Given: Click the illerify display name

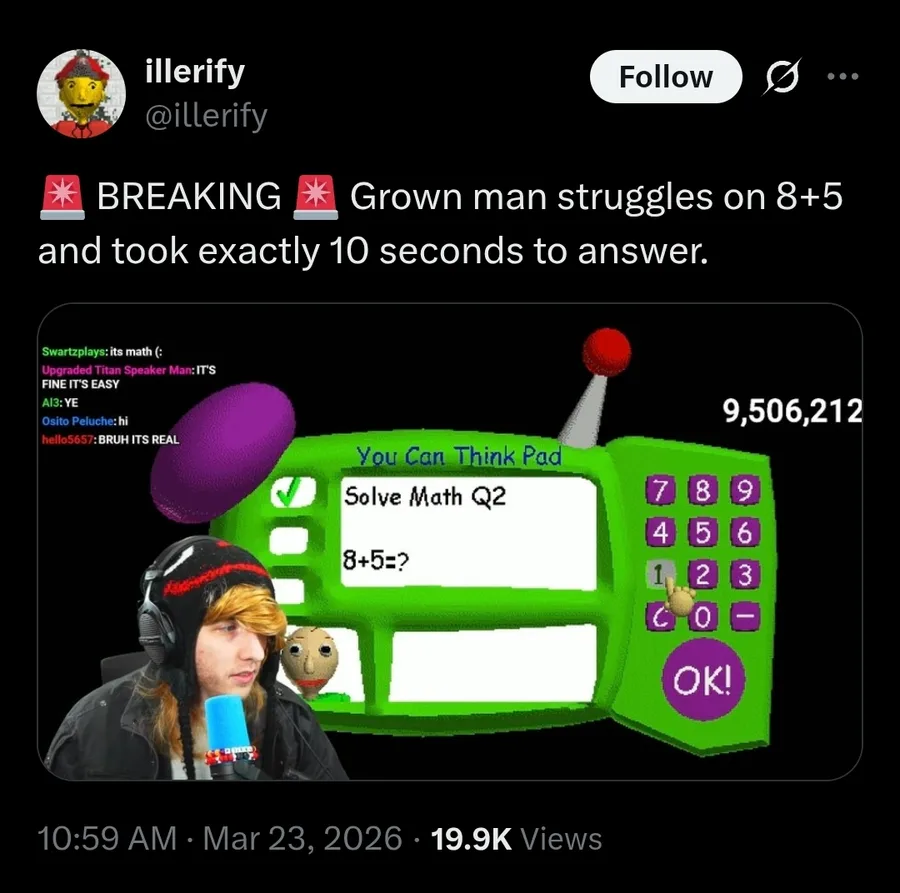Looking at the screenshot, I should tap(195, 72).
